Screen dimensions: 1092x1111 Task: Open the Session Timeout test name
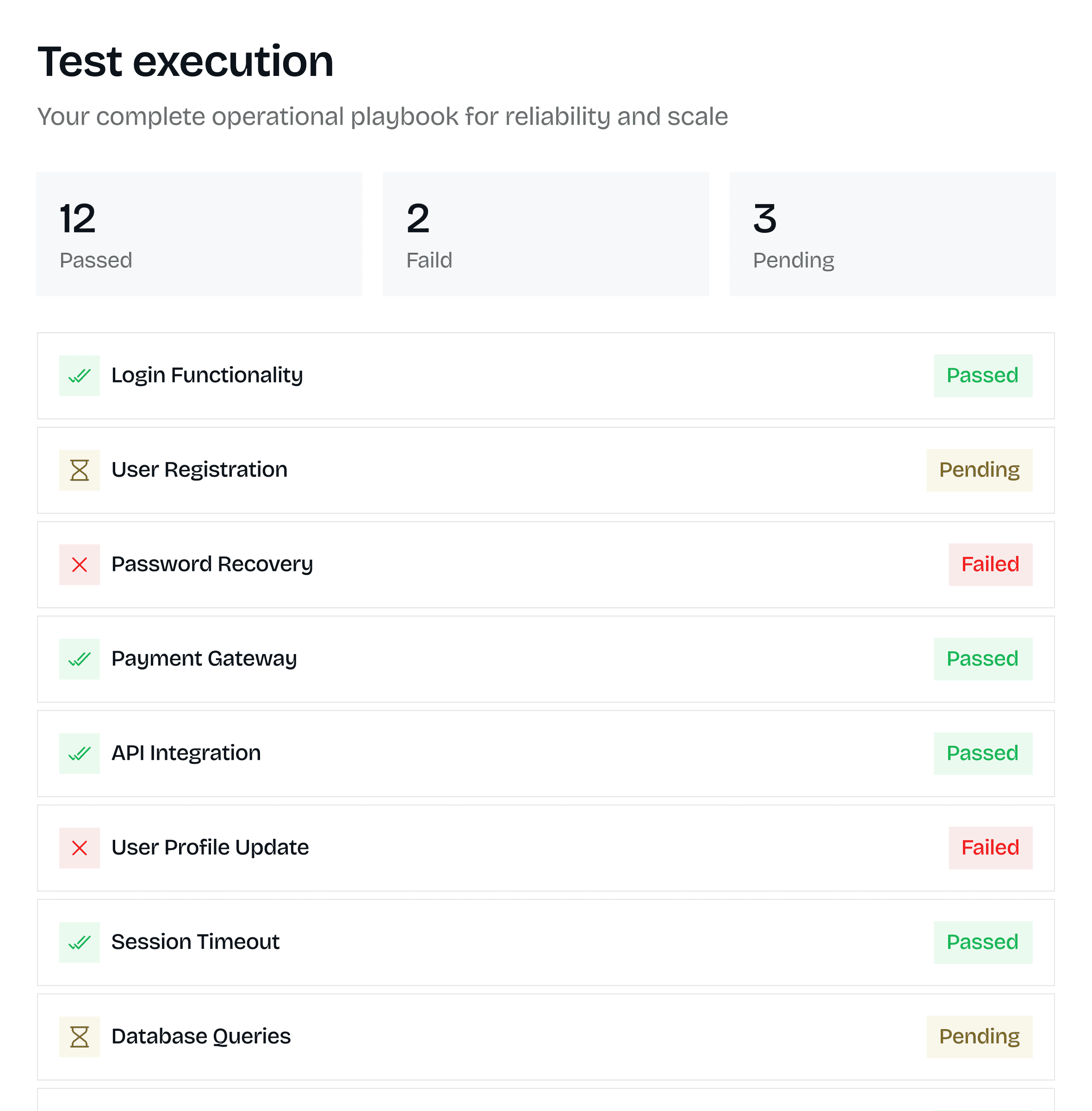click(x=195, y=942)
